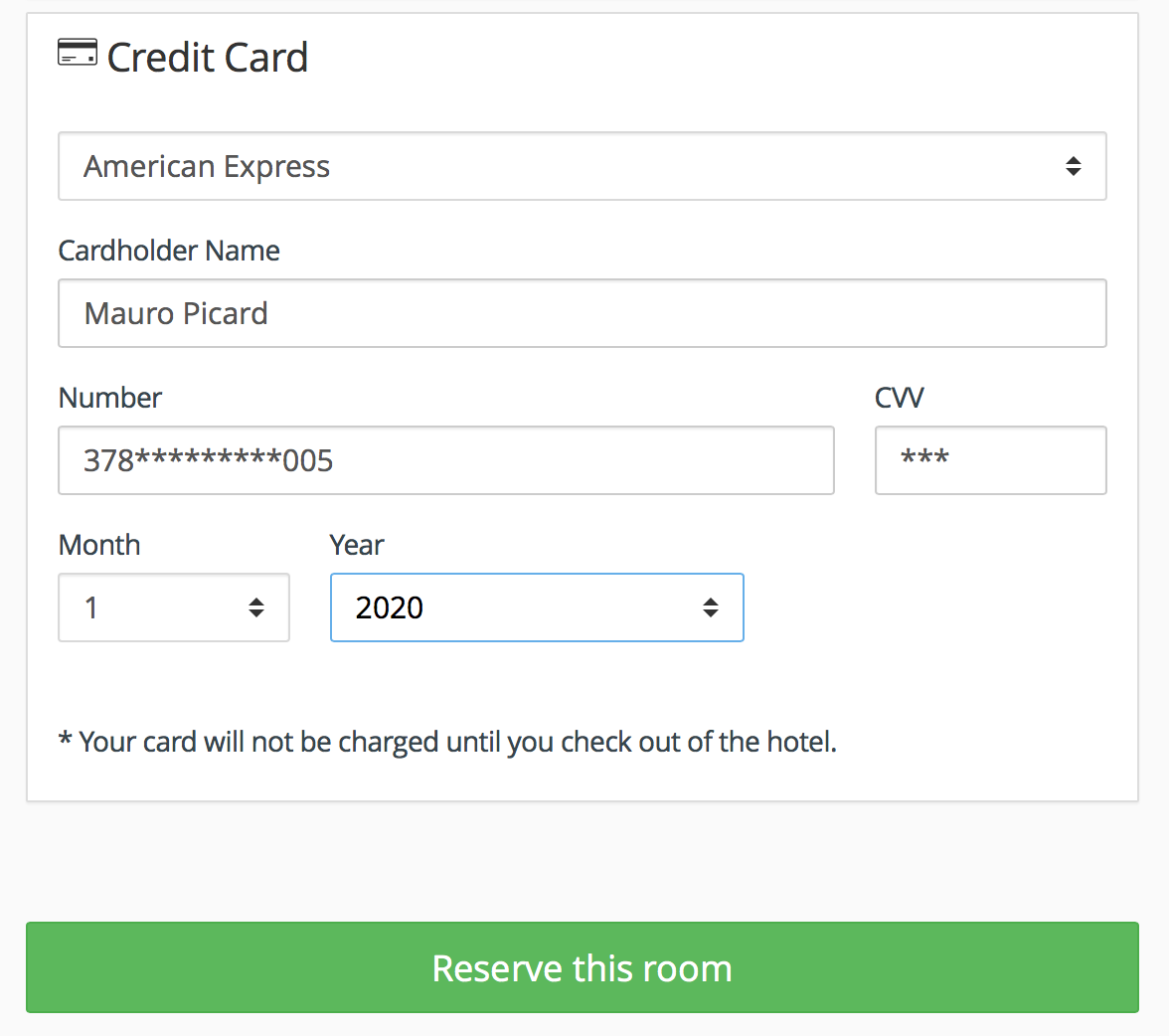Click the Number field label

[x=110, y=398]
